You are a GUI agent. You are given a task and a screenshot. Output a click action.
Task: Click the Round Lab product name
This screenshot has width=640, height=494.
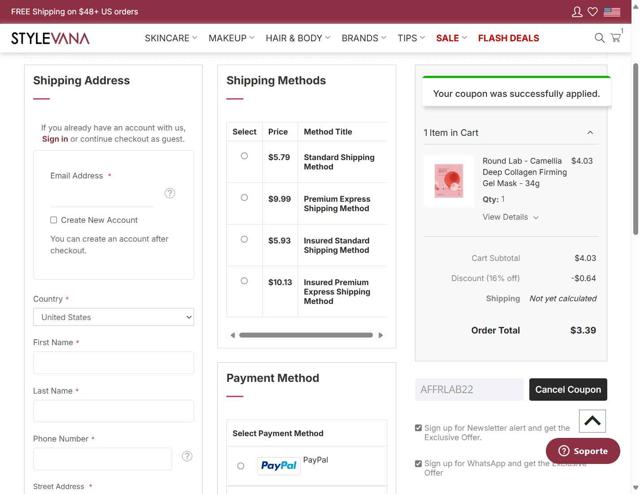point(524,172)
